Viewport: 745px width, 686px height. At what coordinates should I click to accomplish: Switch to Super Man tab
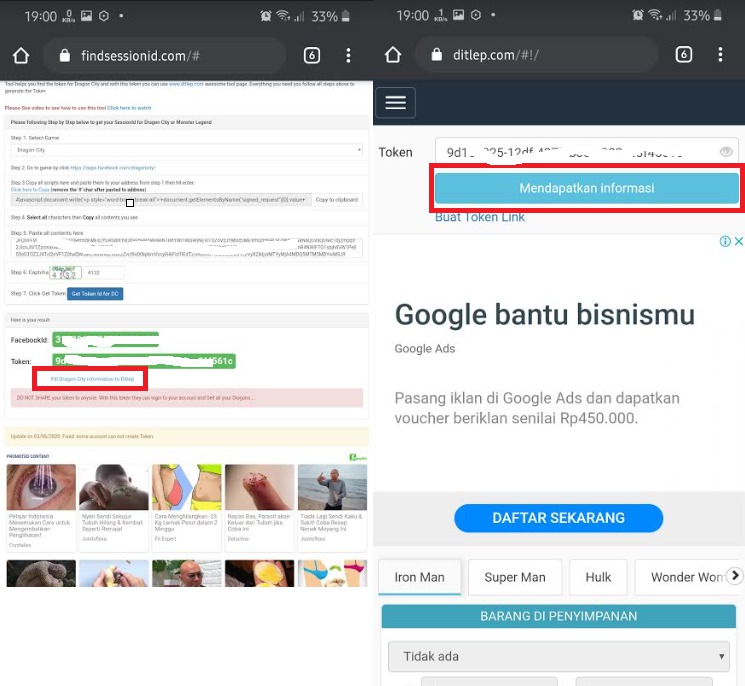click(x=515, y=577)
